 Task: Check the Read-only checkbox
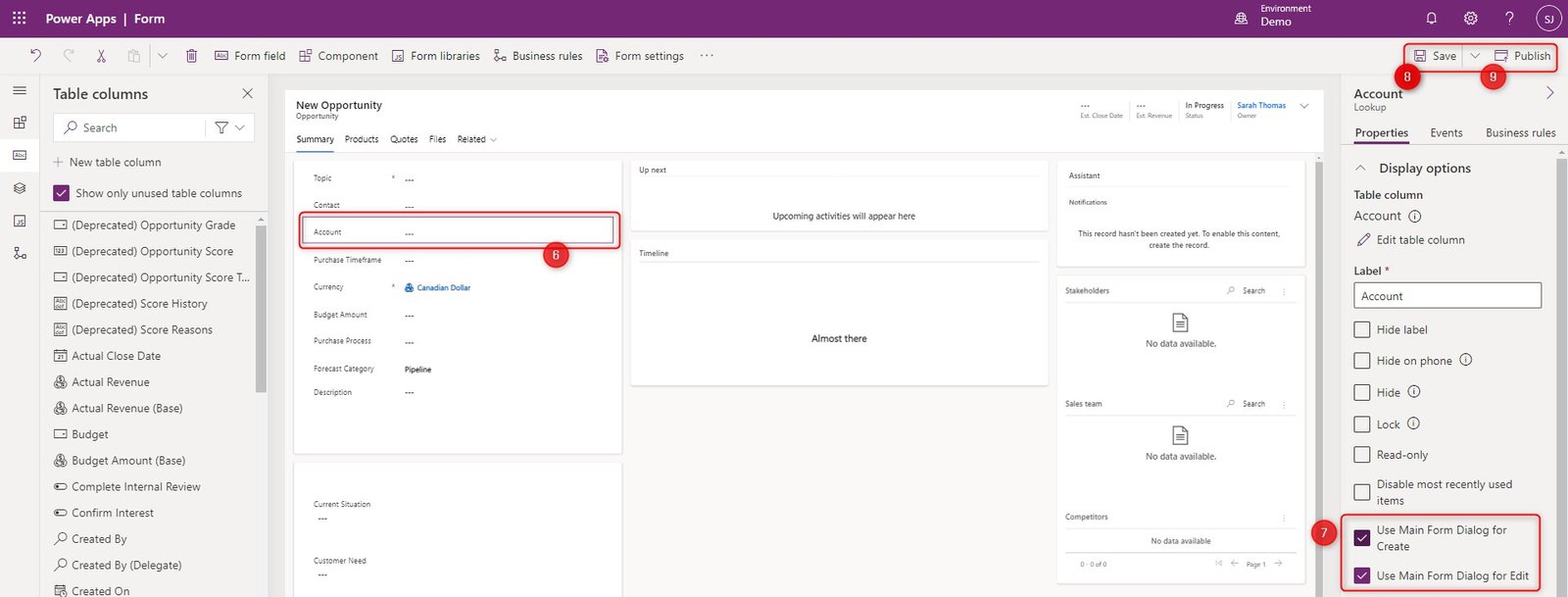[1362, 455]
